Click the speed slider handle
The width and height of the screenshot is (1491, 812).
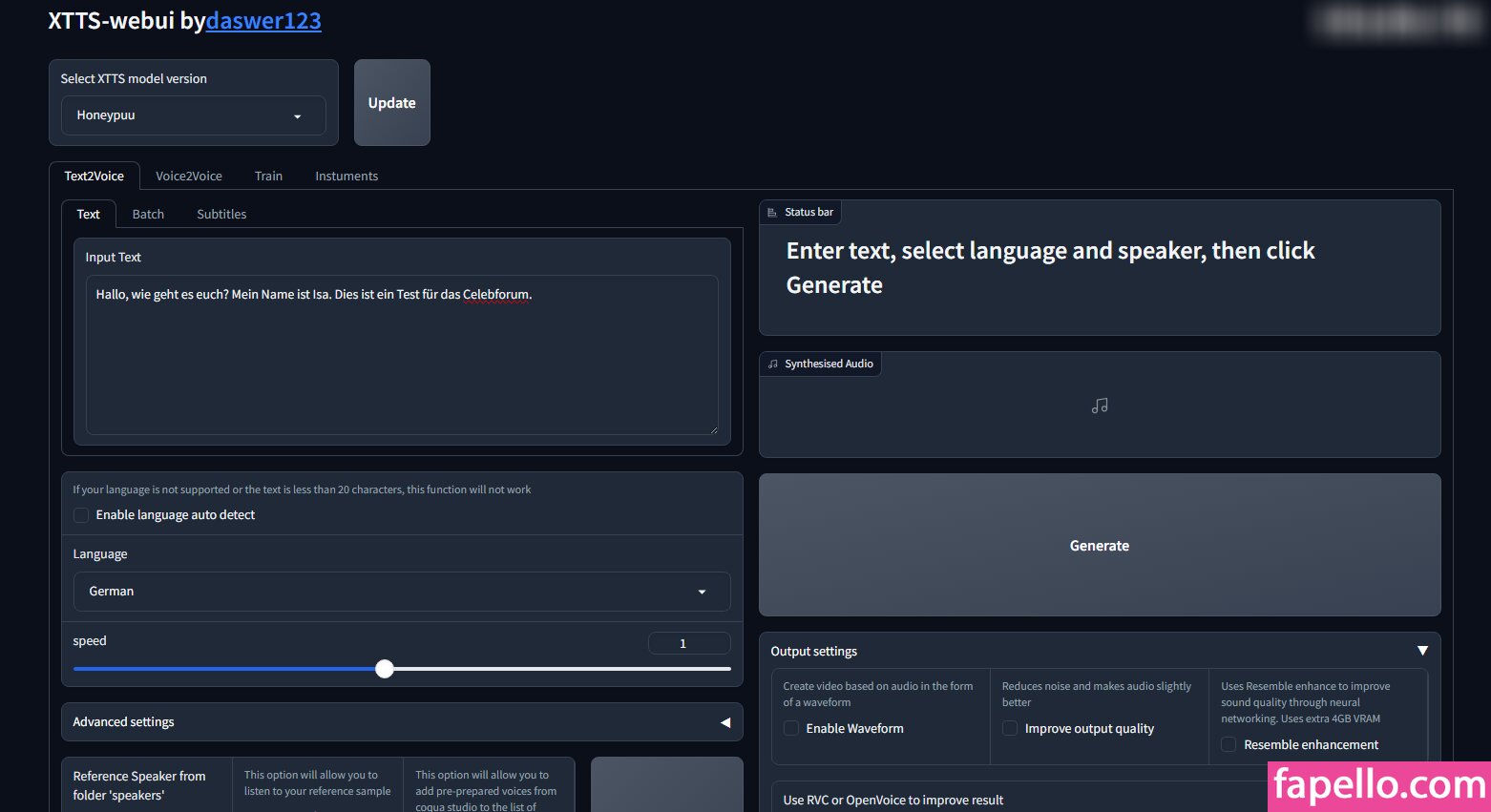[x=385, y=669]
